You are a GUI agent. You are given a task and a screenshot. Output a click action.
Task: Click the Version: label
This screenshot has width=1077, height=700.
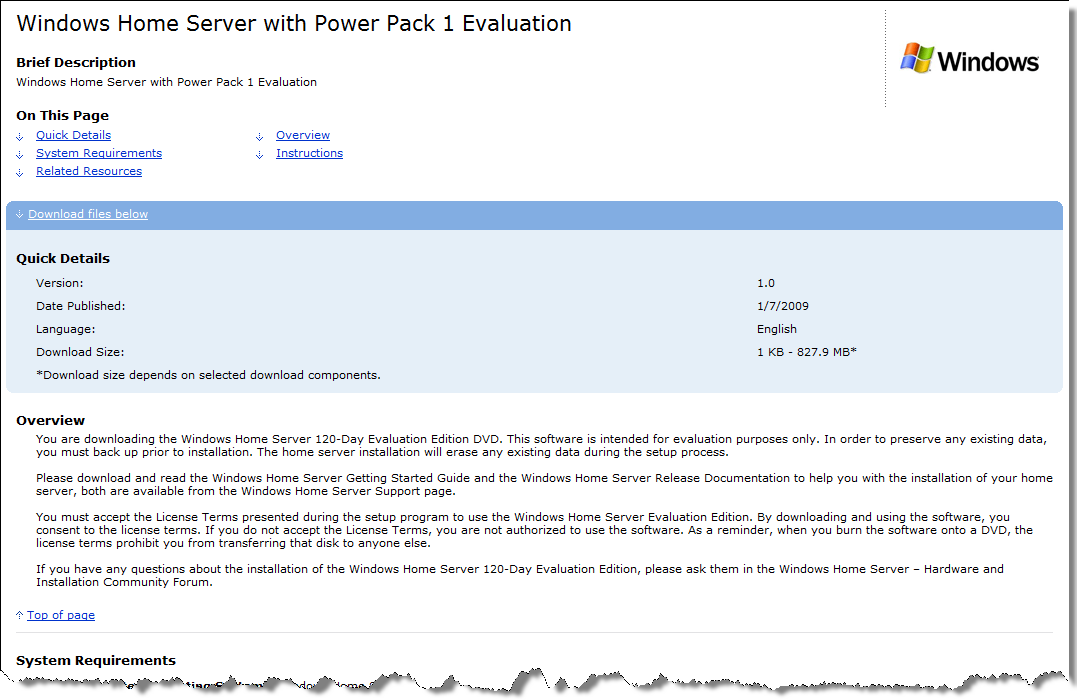pyautogui.click(x=60, y=283)
